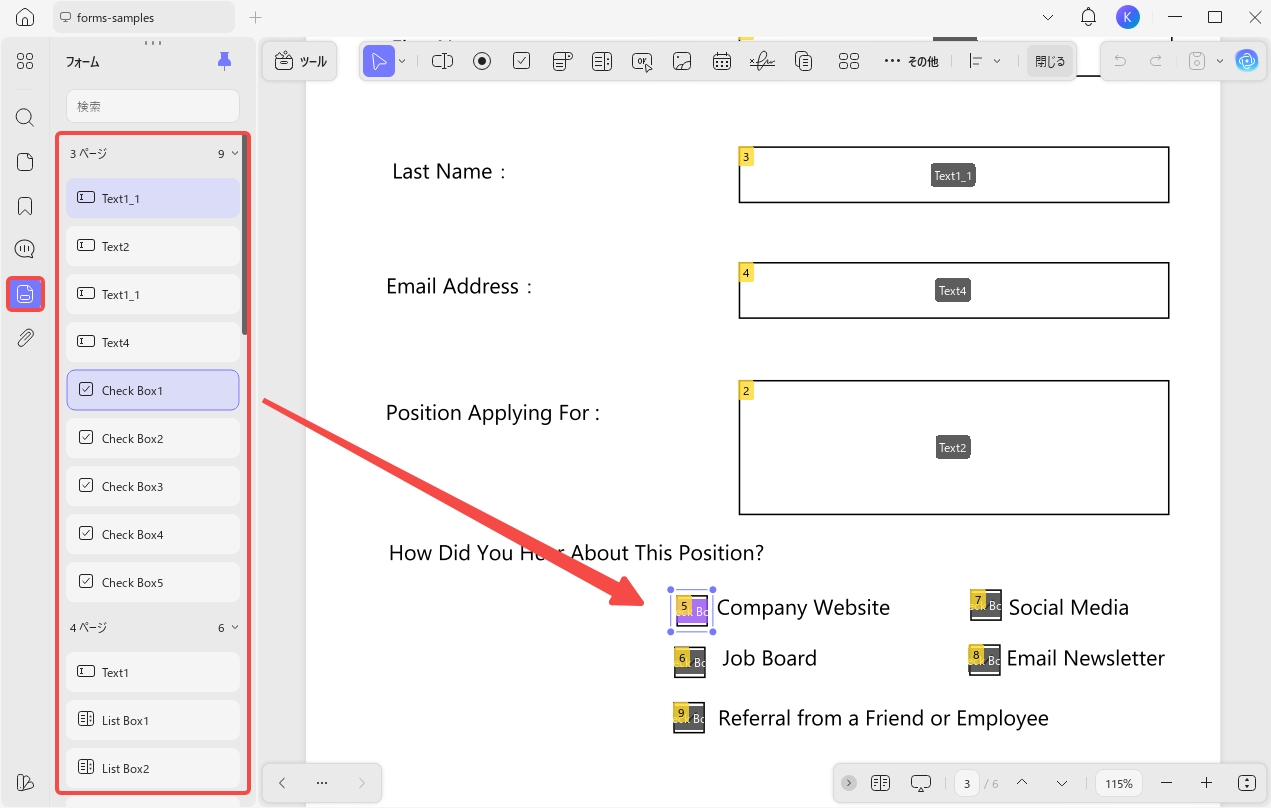Viewport: 1271px width, 808px height.
Task: Open the save options dropdown arrow
Action: click(x=1220, y=61)
